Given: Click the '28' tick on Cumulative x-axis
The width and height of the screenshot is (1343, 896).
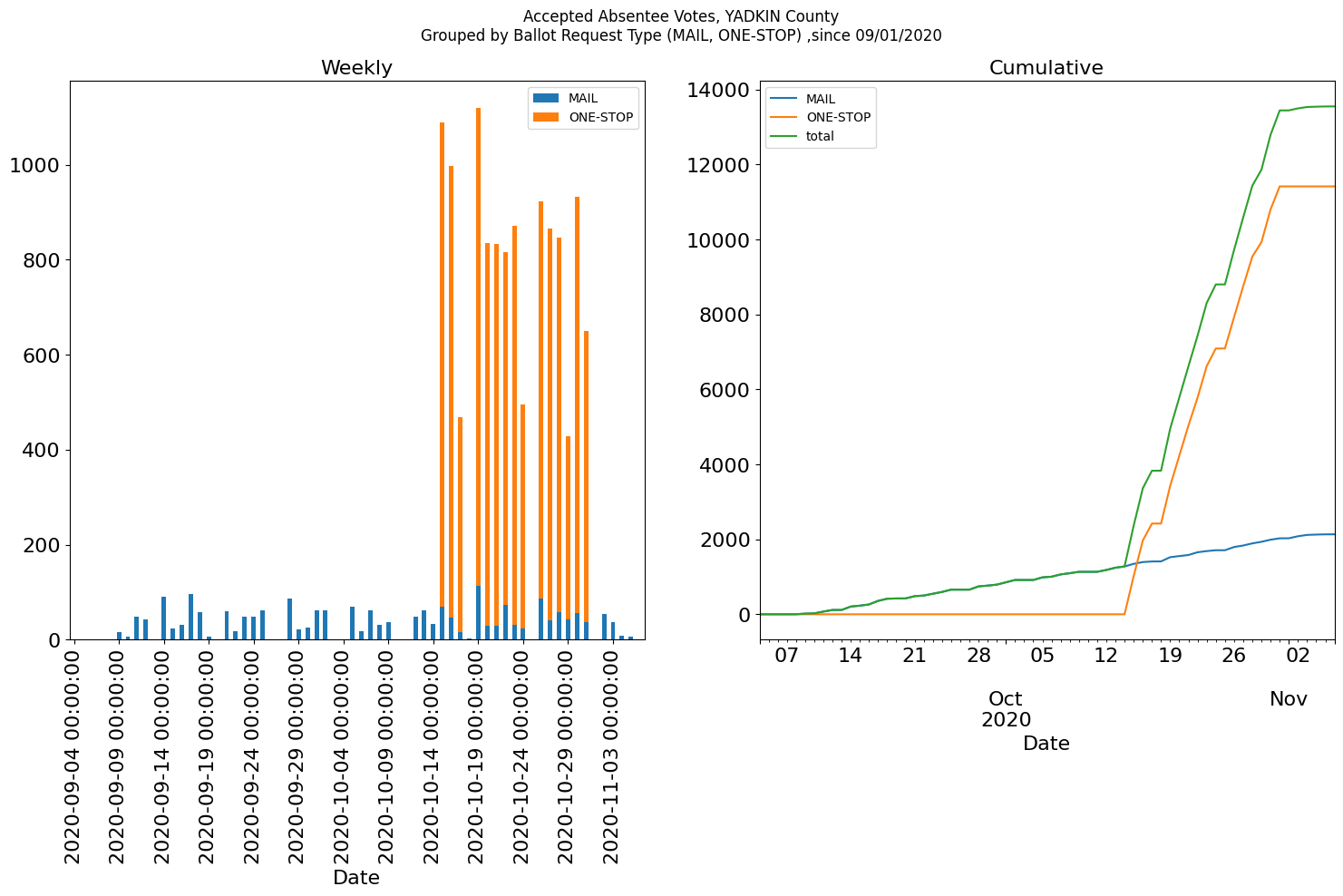Looking at the screenshot, I should tap(978, 656).
